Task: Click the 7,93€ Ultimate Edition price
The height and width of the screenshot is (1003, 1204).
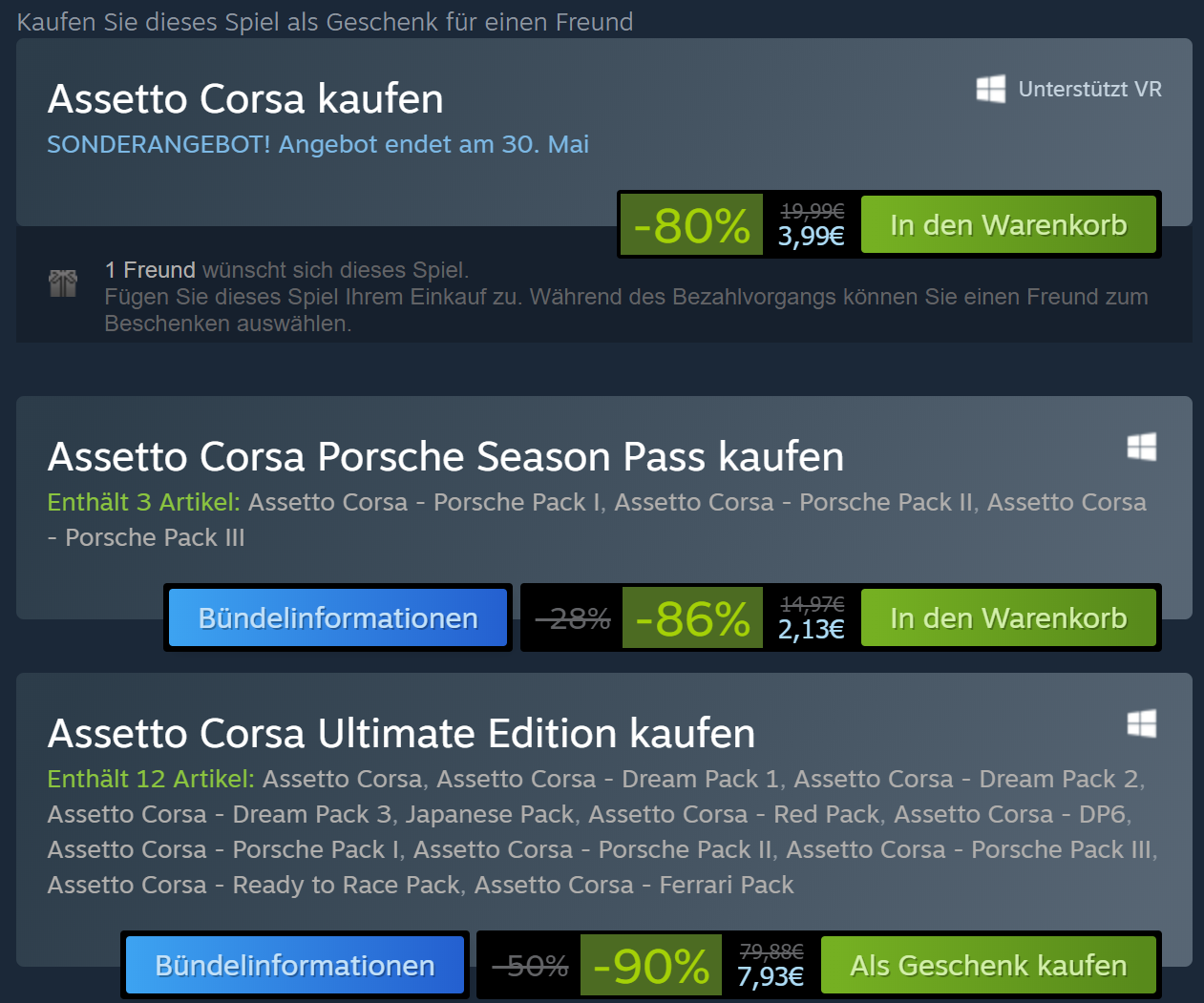Action: (x=770, y=977)
